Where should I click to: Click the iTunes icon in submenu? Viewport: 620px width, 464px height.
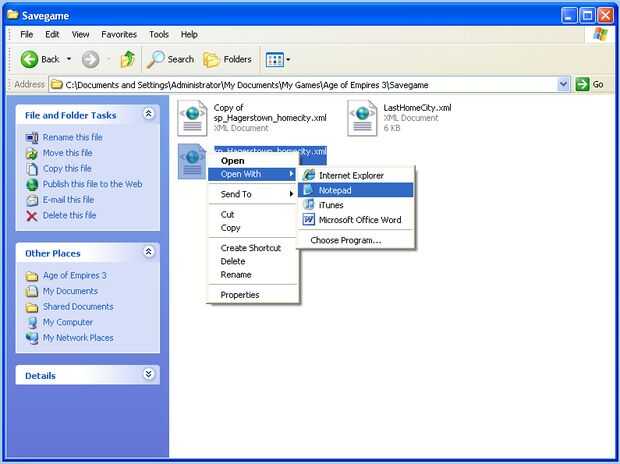coord(309,205)
